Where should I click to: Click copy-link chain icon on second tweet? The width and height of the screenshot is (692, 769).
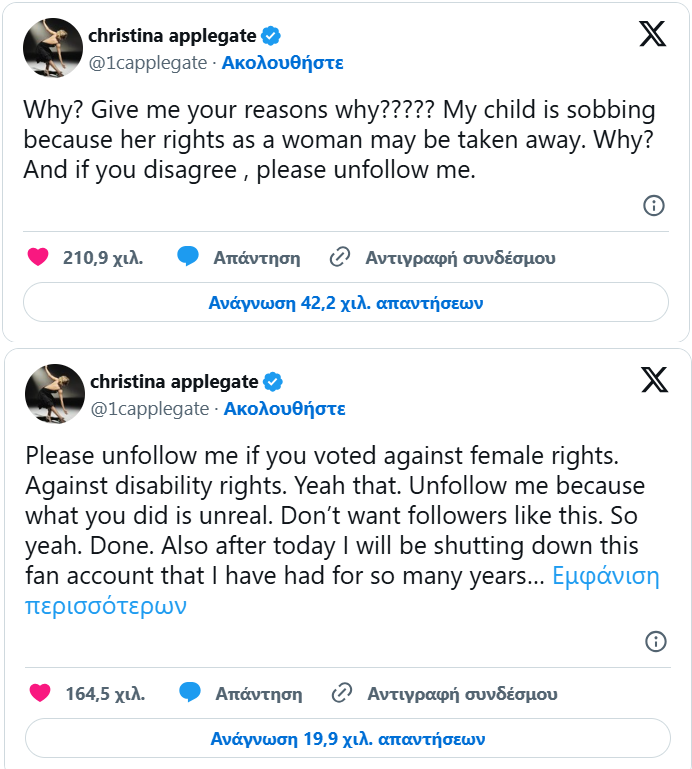[x=342, y=693]
